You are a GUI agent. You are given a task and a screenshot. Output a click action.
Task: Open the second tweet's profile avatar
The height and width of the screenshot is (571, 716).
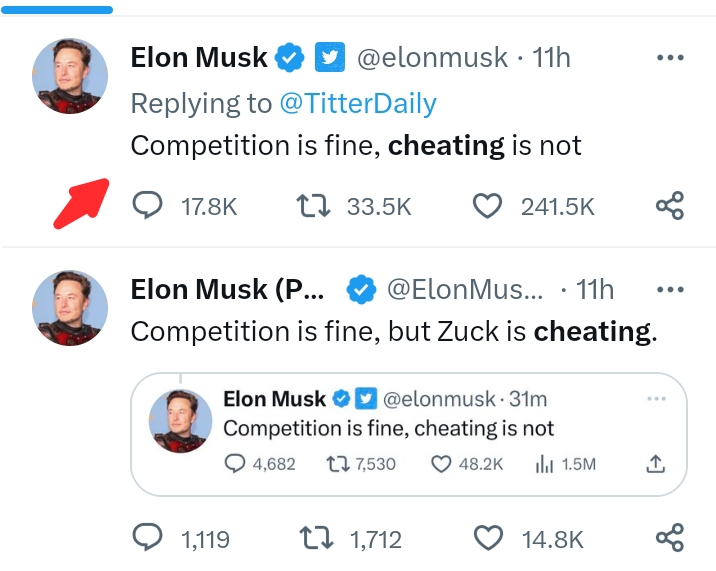pos(70,307)
